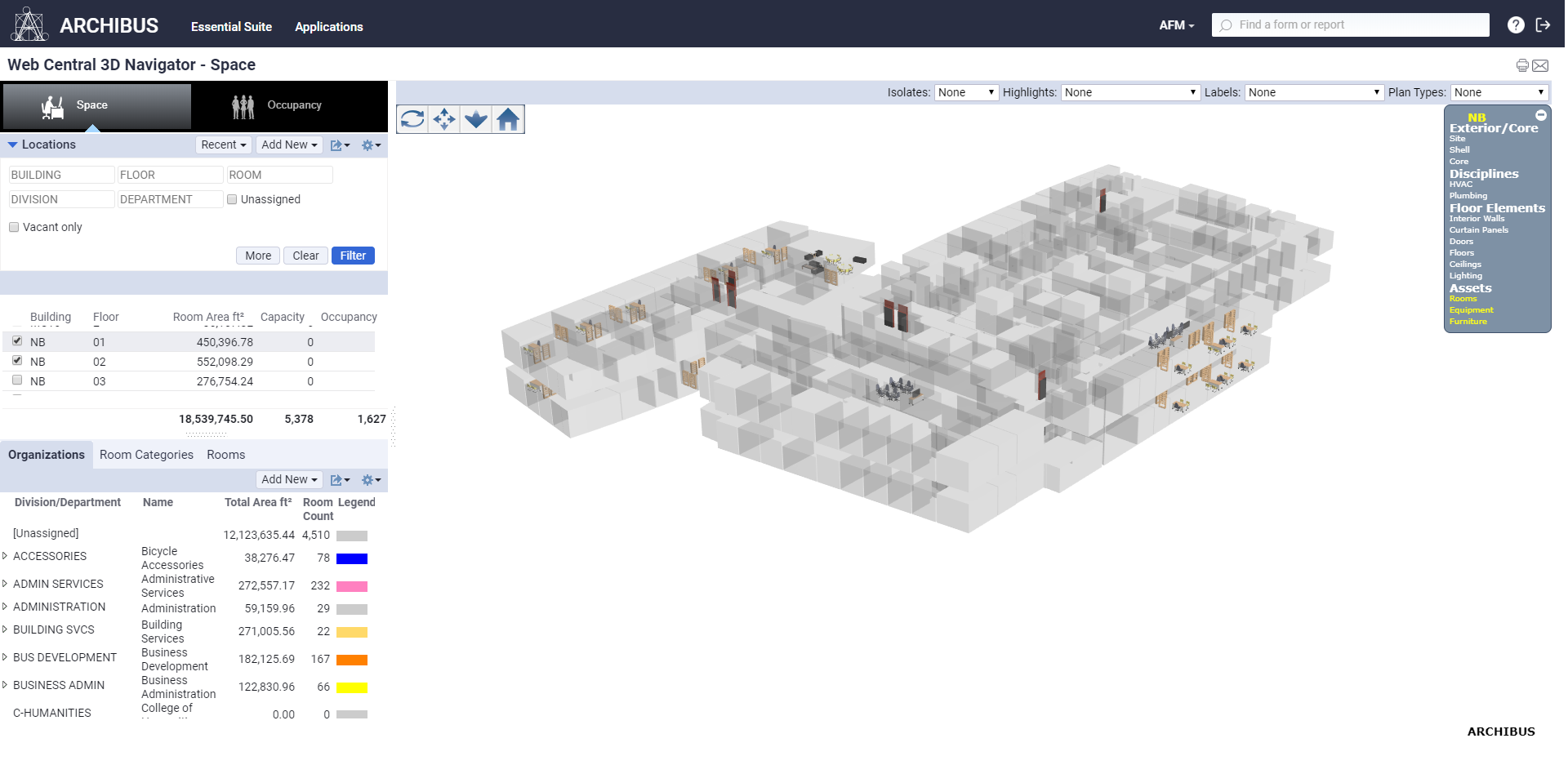Expand the ADMIN SERVICES division row
1568x765 pixels.
5,584
